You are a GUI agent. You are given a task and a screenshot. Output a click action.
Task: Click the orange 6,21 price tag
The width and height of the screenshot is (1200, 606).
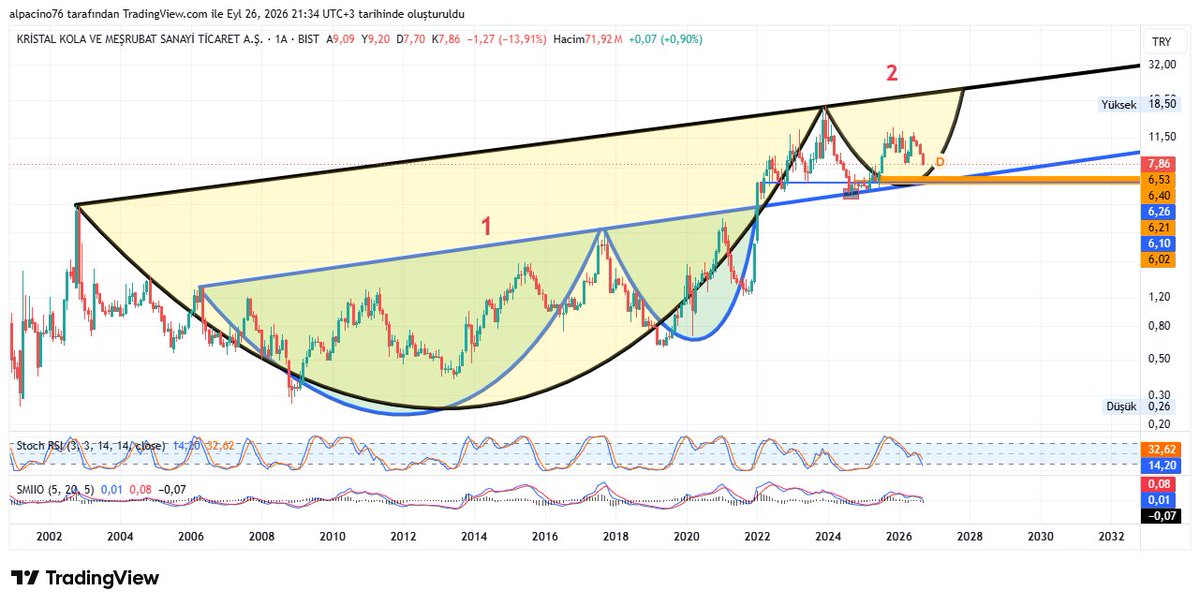(x=1160, y=228)
